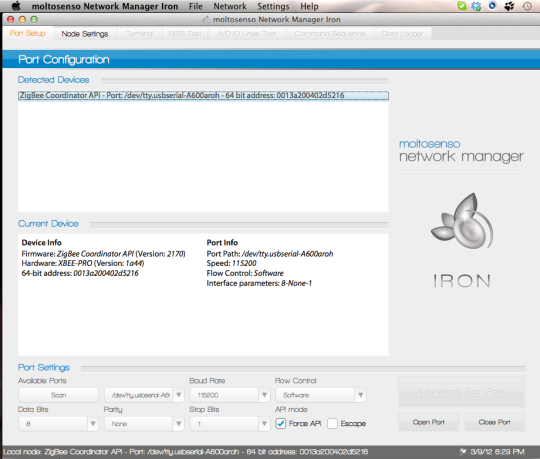Click the Local node status bar text
540x459 pixels.
click(186, 451)
